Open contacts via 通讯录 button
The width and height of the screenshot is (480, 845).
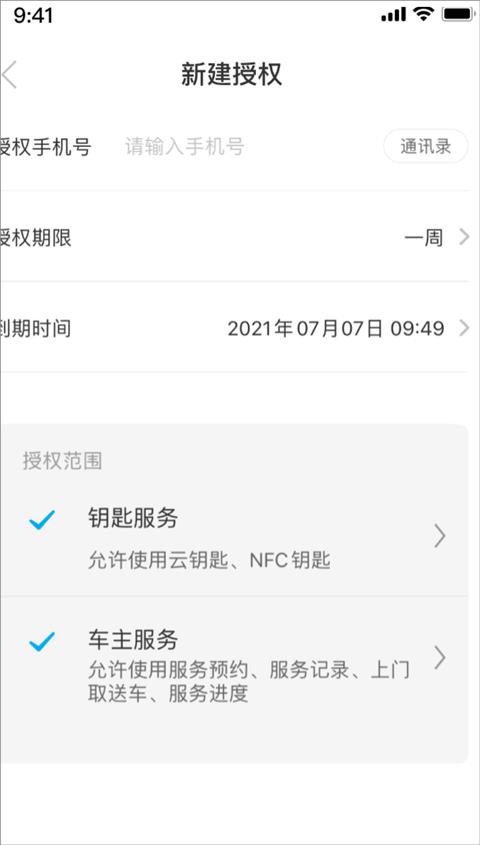click(426, 146)
